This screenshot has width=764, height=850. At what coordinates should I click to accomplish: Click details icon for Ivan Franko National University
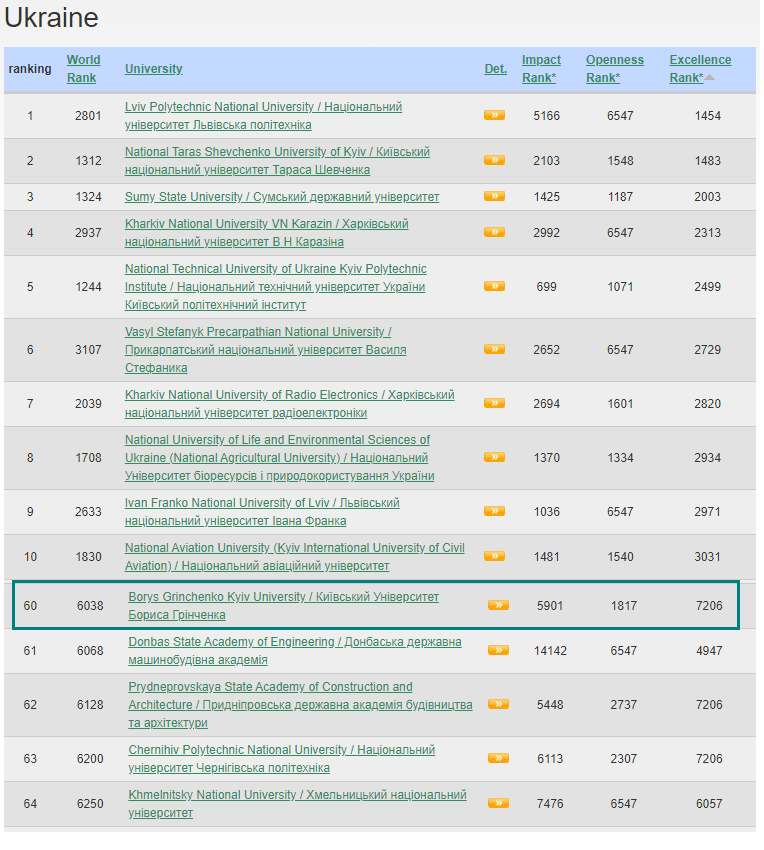click(494, 512)
